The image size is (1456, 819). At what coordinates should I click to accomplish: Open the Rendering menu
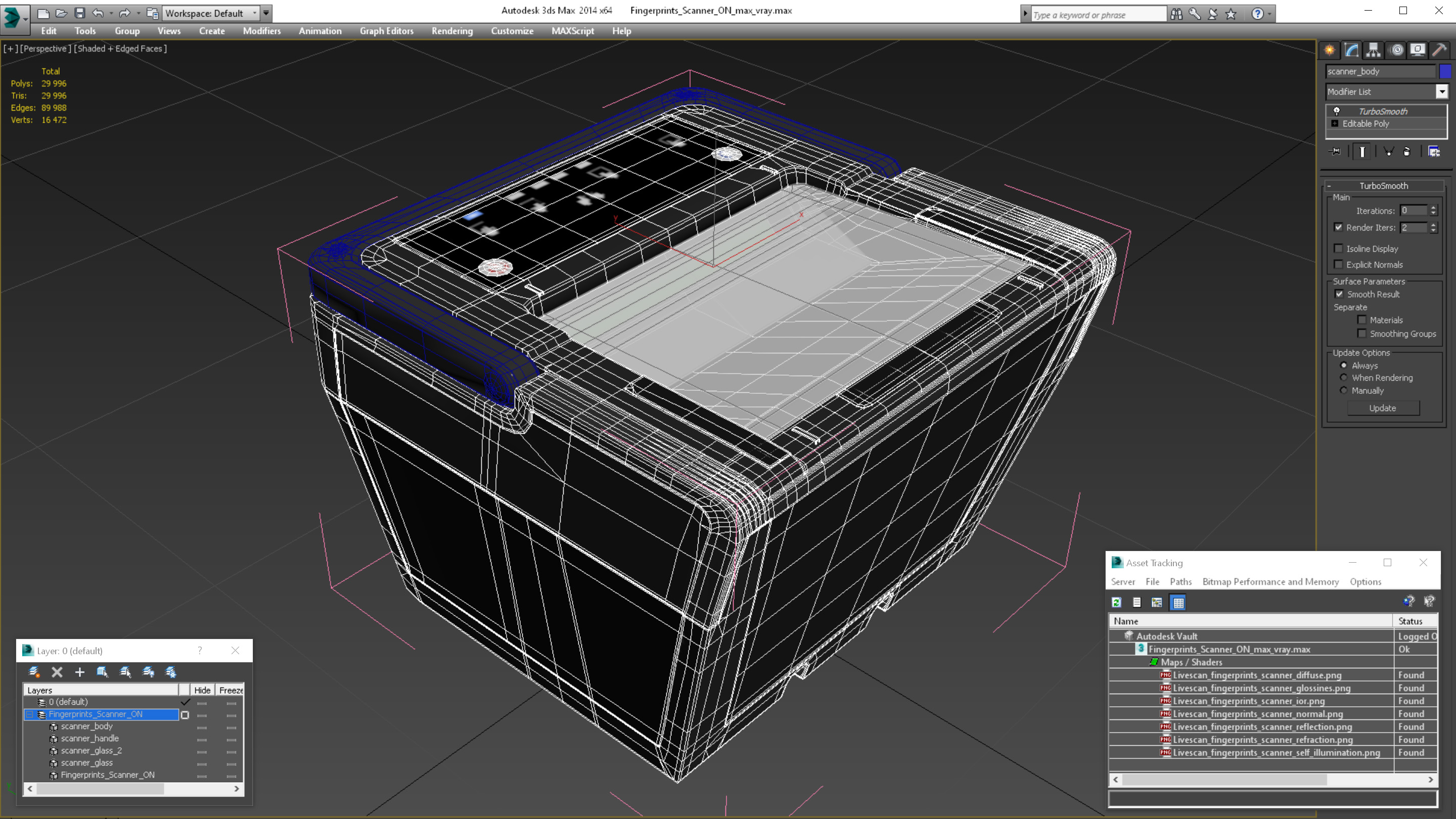coord(451,31)
